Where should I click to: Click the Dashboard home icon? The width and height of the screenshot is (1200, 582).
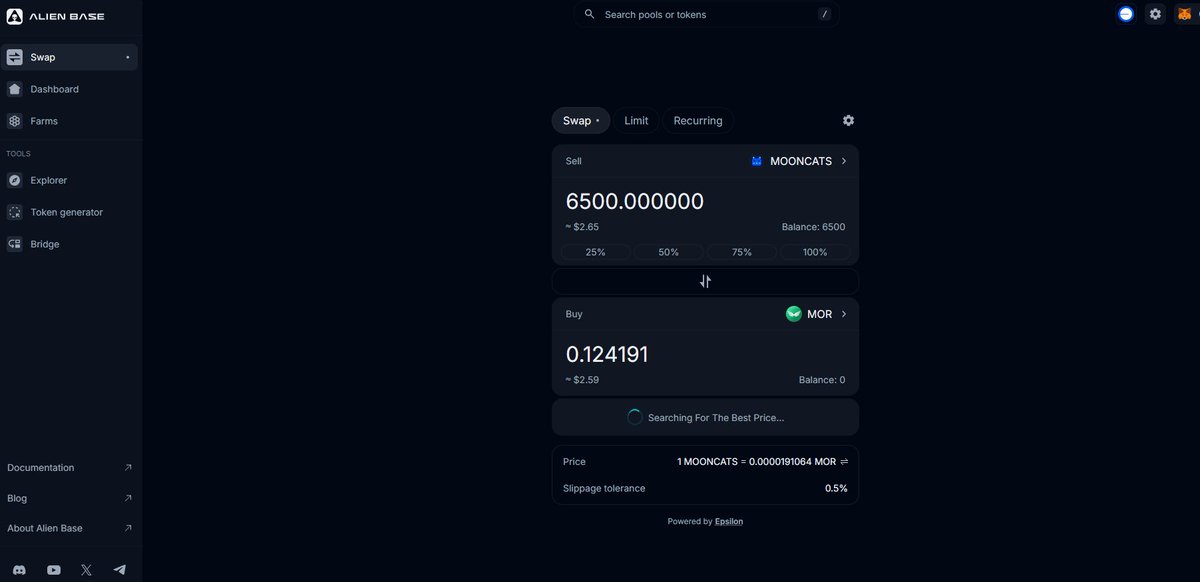pos(14,89)
